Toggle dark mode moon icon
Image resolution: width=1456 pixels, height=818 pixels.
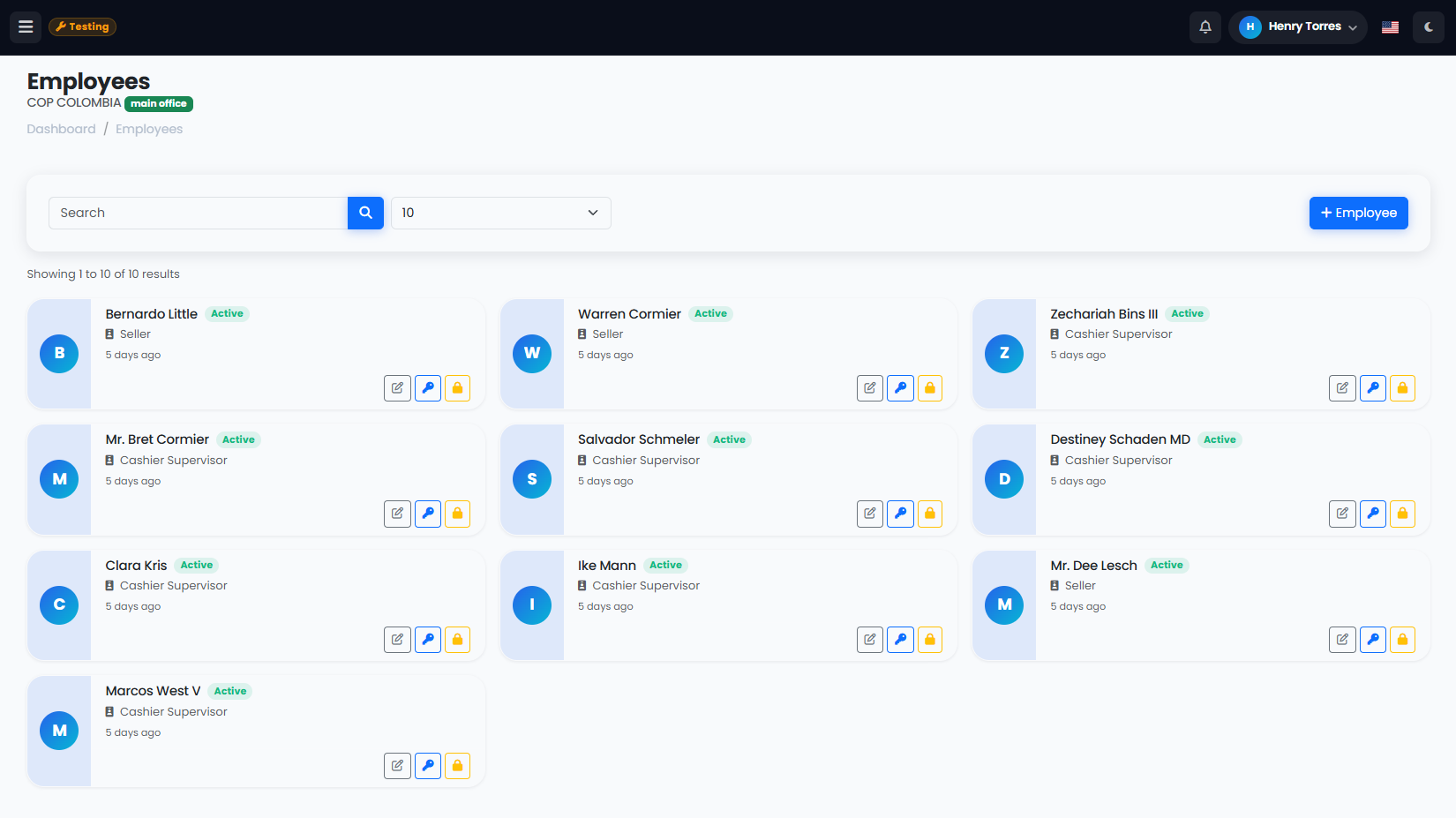[x=1429, y=26]
